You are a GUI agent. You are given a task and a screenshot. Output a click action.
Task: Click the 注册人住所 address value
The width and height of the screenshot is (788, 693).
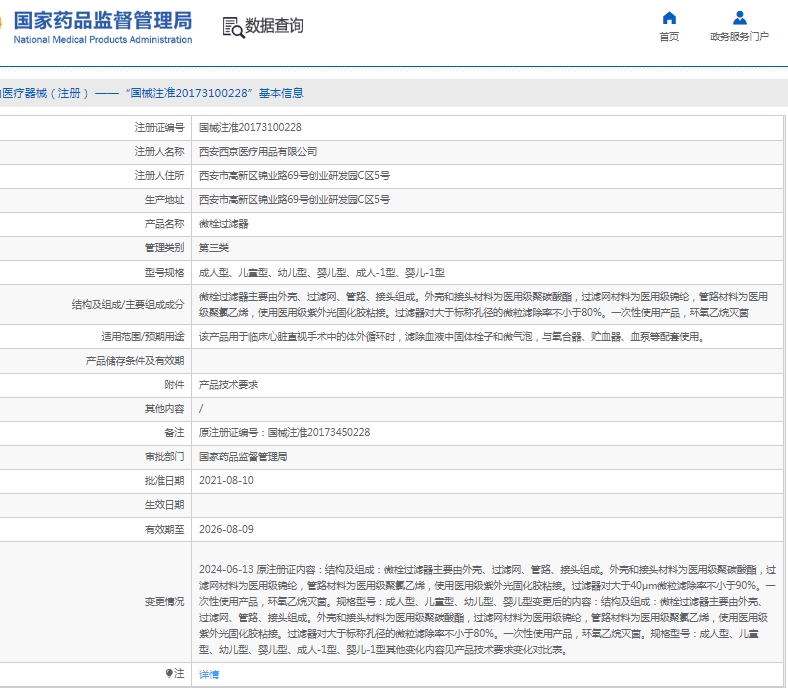tap(294, 176)
